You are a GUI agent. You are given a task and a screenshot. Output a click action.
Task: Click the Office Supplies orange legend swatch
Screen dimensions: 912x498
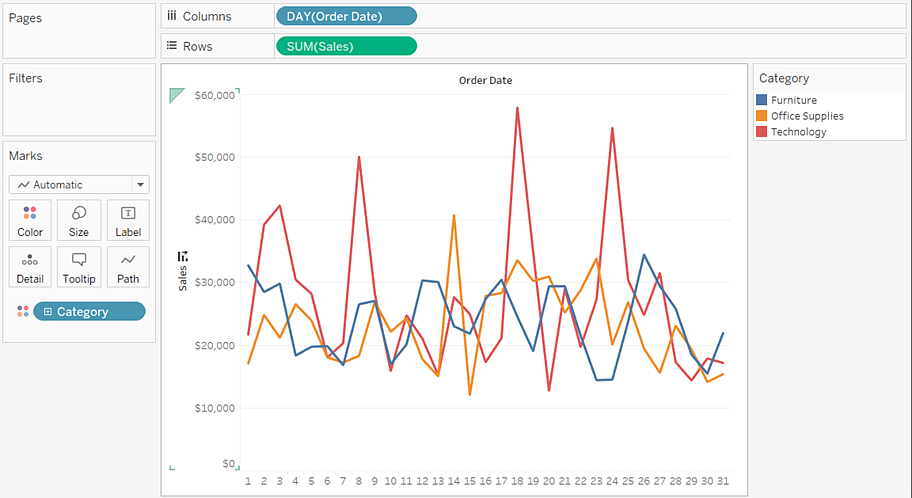tap(762, 116)
